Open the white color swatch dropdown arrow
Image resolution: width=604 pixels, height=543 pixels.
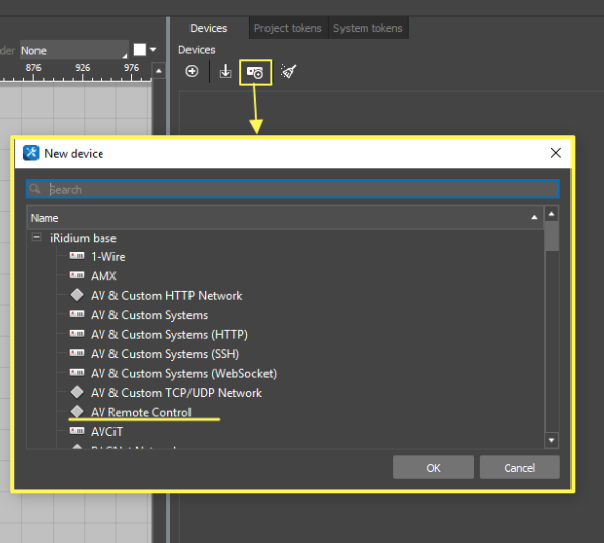coord(154,50)
